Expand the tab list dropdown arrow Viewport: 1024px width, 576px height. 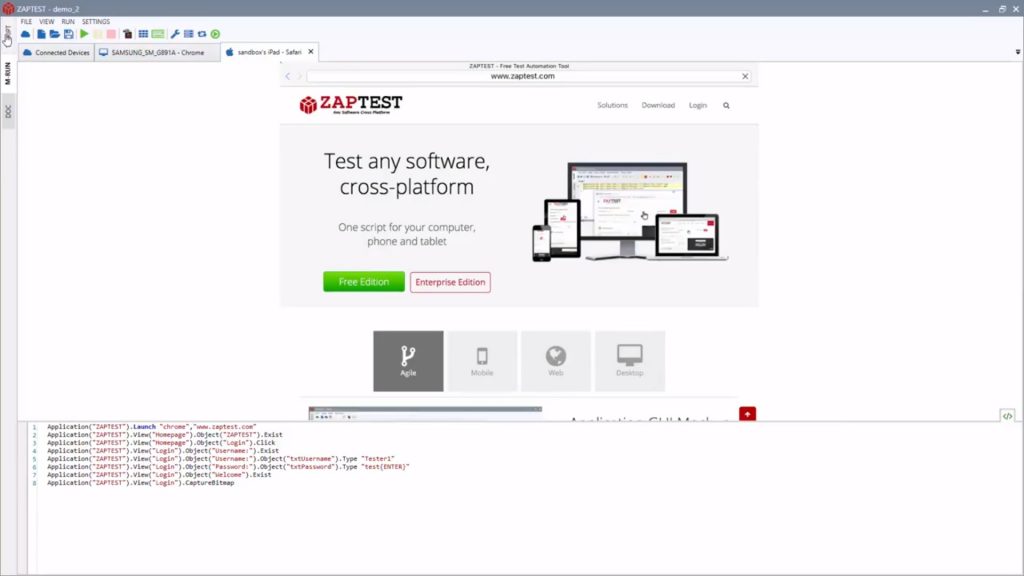click(1017, 52)
